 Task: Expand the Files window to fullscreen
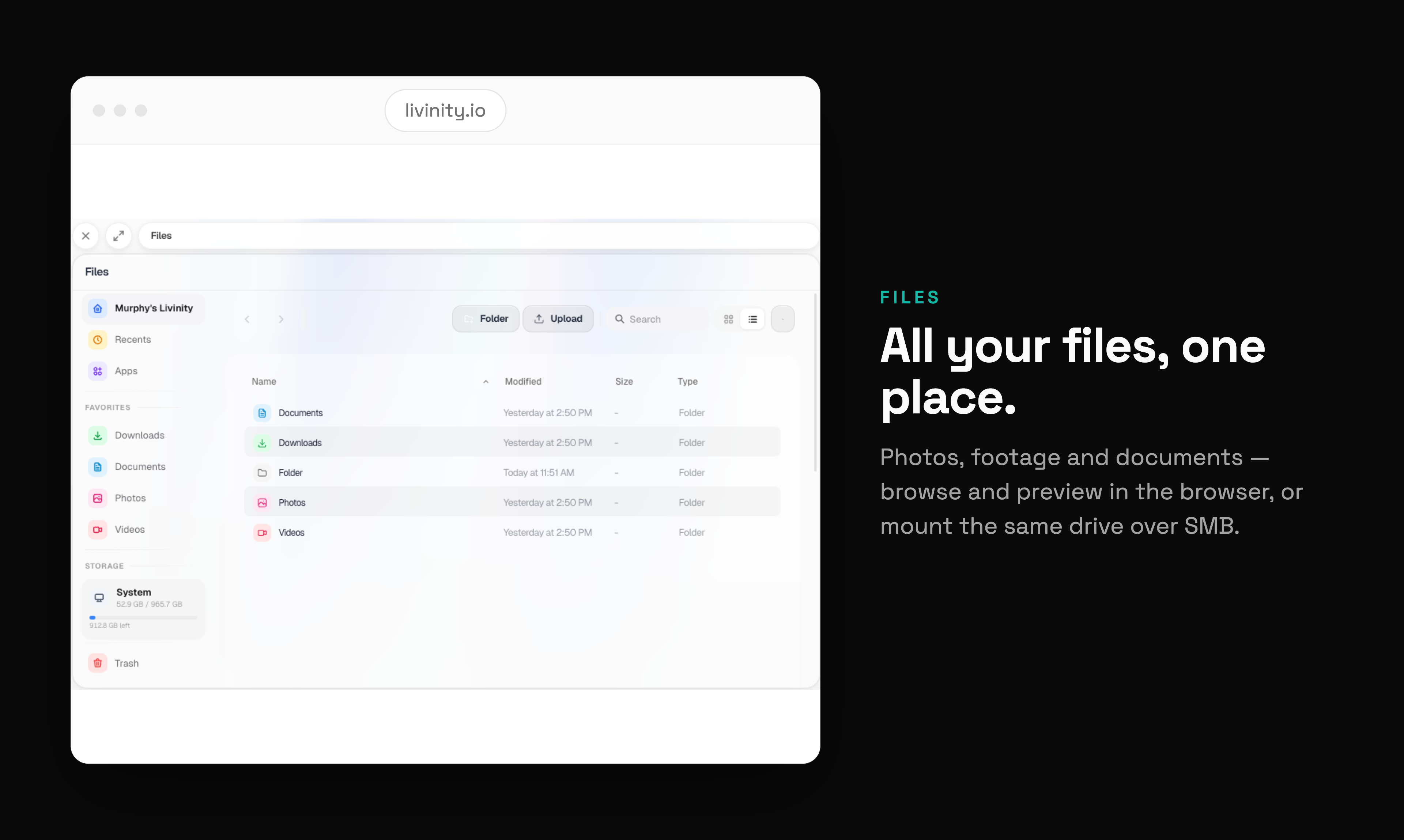pyautogui.click(x=118, y=235)
